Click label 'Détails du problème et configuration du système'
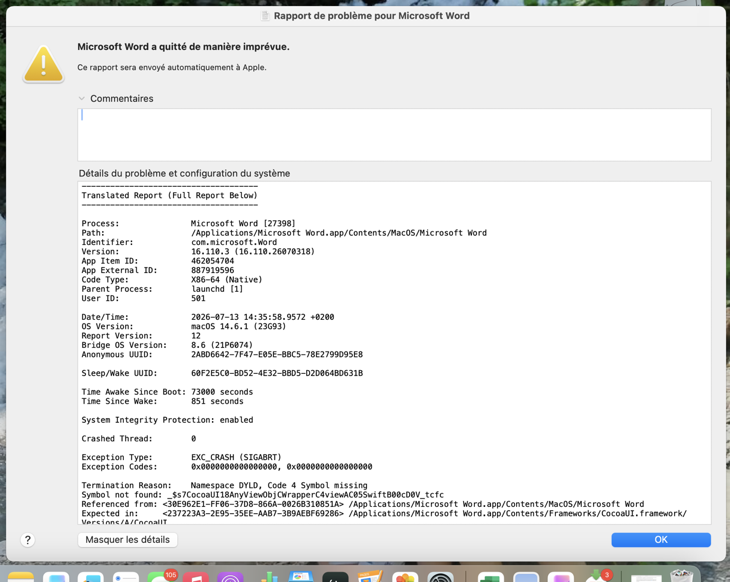Viewport: 730px width, 582px height. tap(184, 173)
